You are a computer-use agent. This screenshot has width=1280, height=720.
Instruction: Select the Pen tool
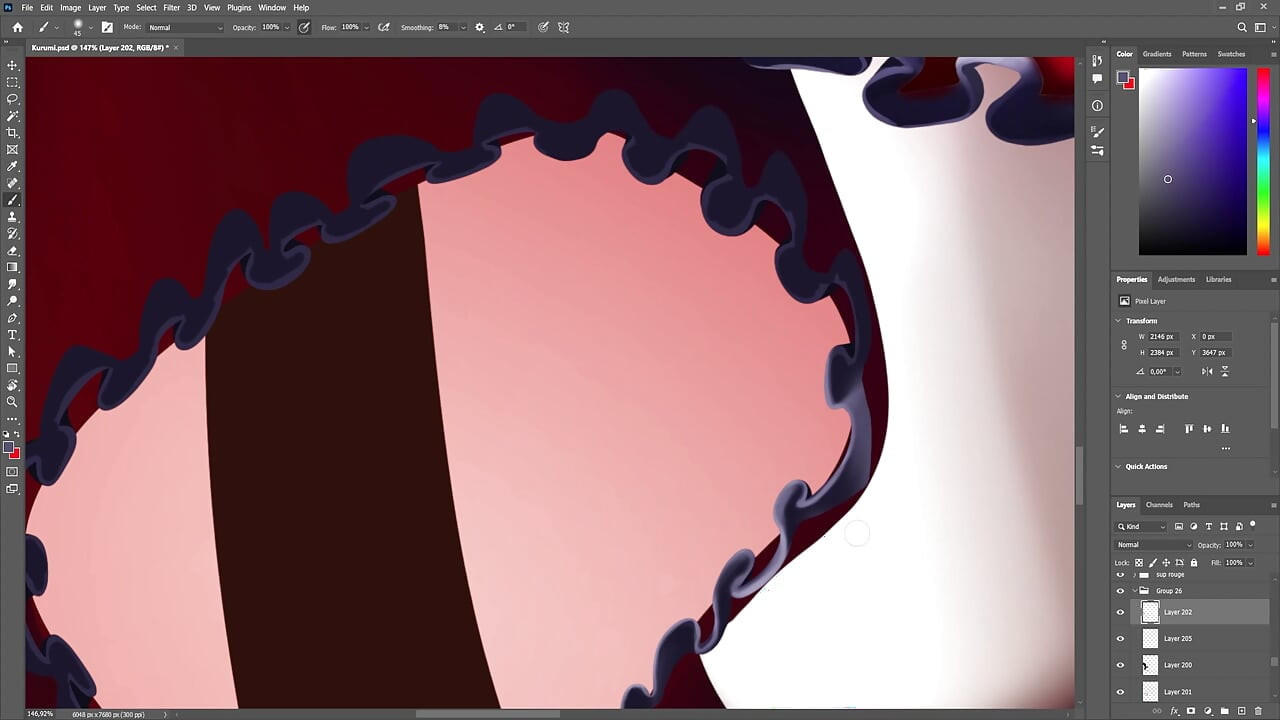[x=13, y=318]
